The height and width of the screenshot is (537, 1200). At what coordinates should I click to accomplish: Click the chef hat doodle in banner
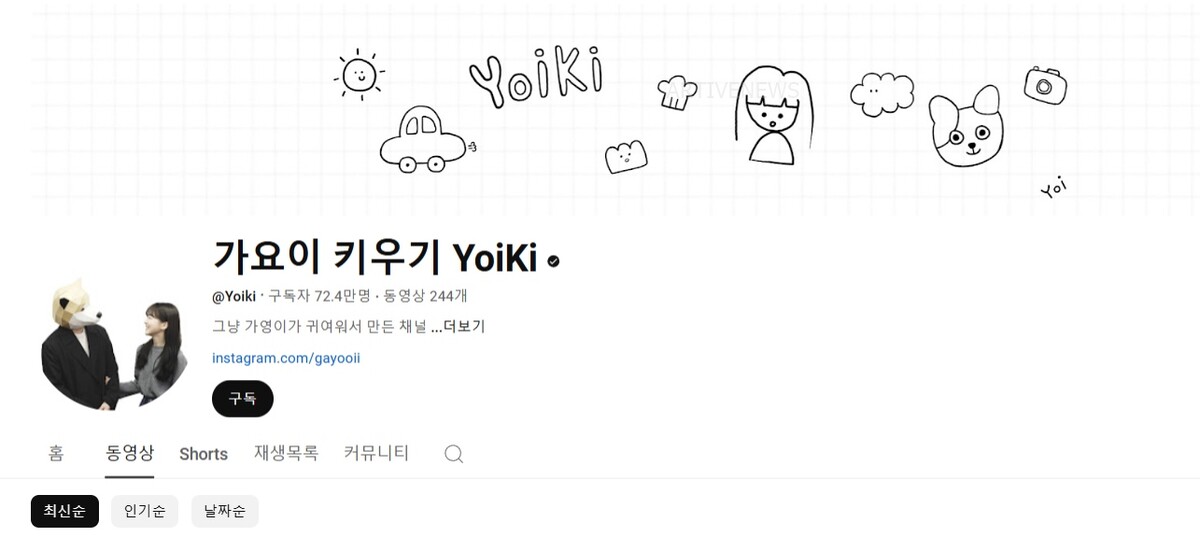677,91
